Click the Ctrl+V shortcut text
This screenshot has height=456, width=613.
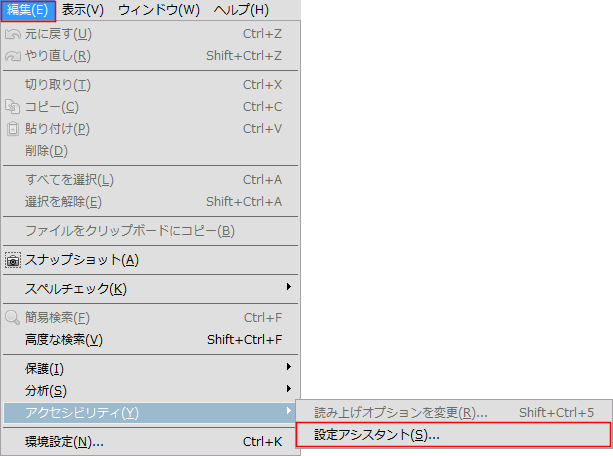pyautogui.click(x=262, y=128)
